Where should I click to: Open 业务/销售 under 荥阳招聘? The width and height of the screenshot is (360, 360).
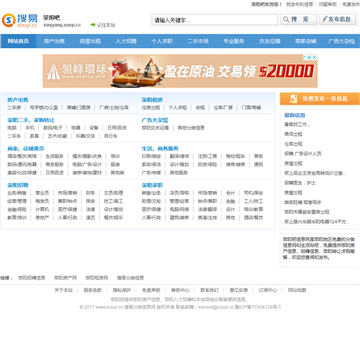coord(17,193)
